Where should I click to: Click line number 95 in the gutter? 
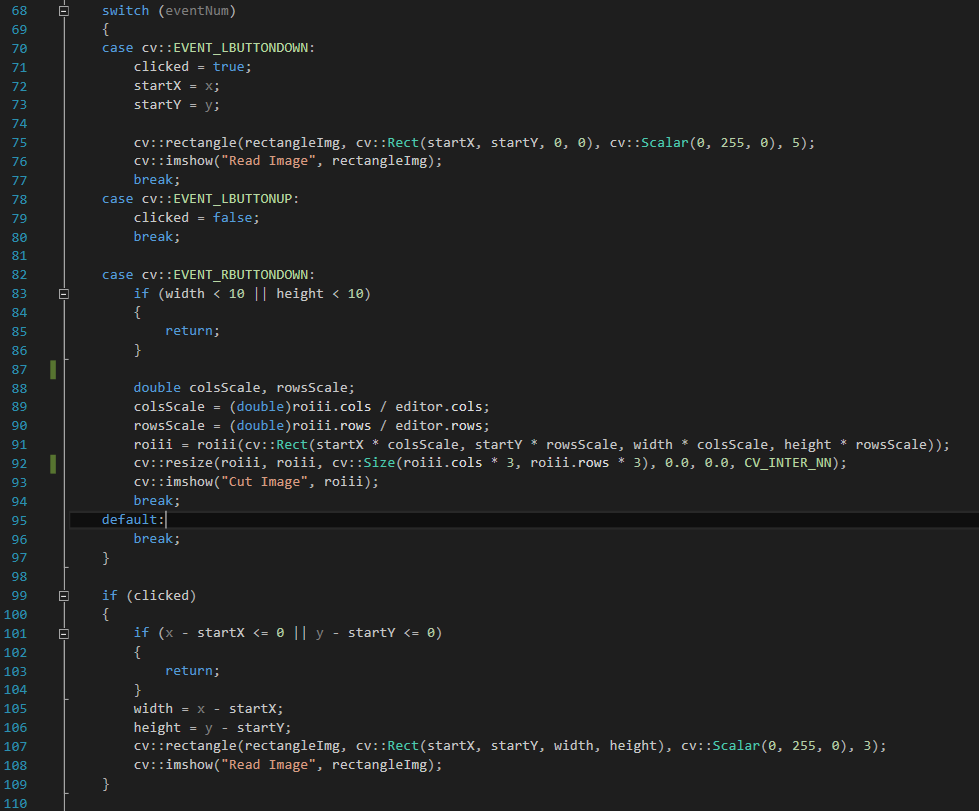click(19, 520)
